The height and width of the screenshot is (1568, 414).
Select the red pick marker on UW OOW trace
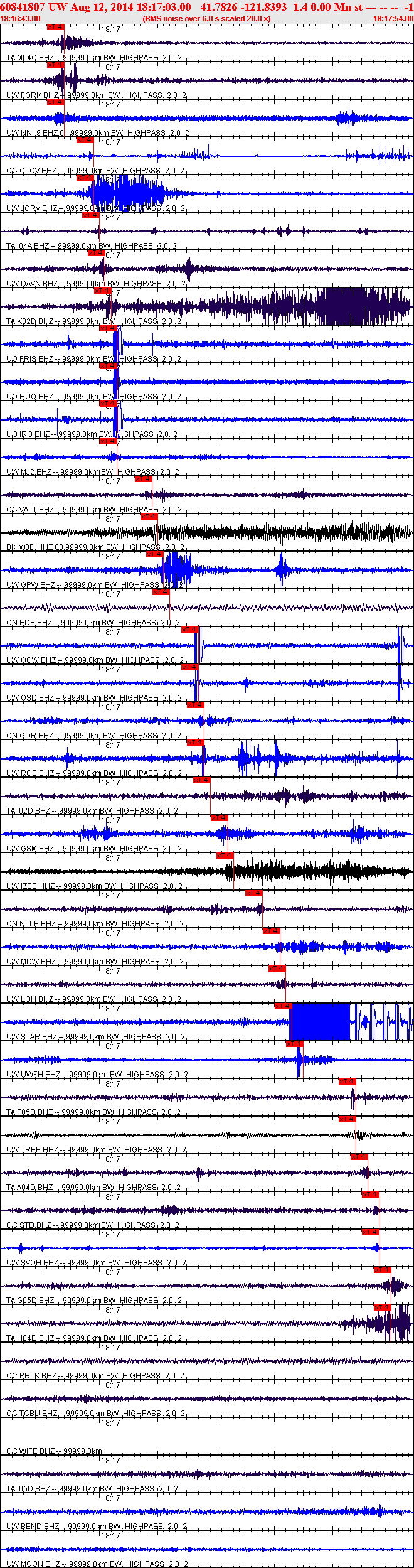click(x=189, y=630)
